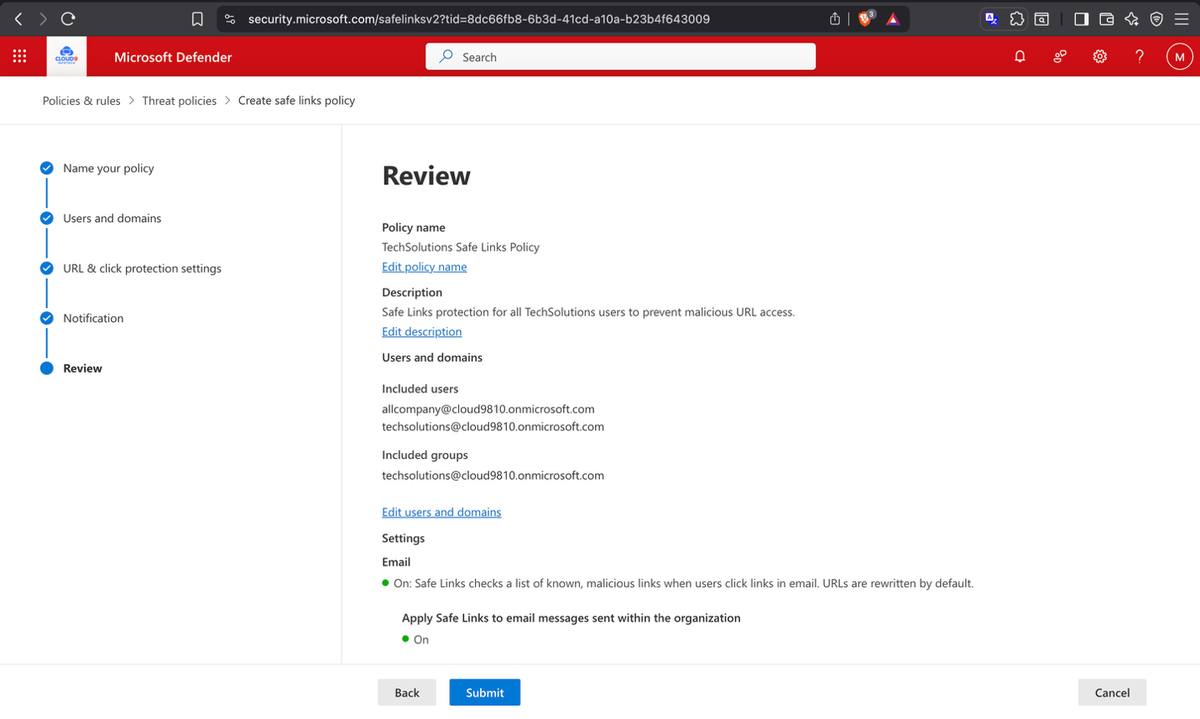This screenshot has width=1200, height=719.
Task: Select policy name TechSolutions Safe Links Policy text
Action: pyautogui.click(x=461, y=247)
